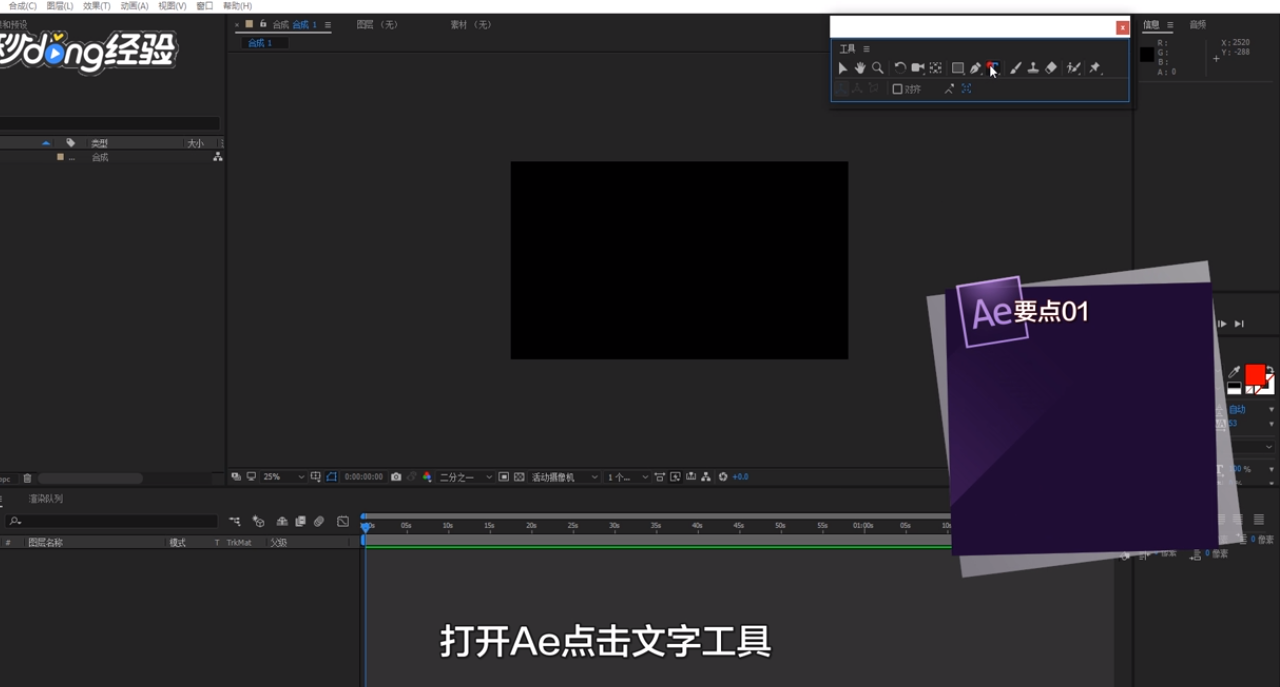Open Graph Editor icon in timeline
1280x687 pixels.
[x=343, y=521]
